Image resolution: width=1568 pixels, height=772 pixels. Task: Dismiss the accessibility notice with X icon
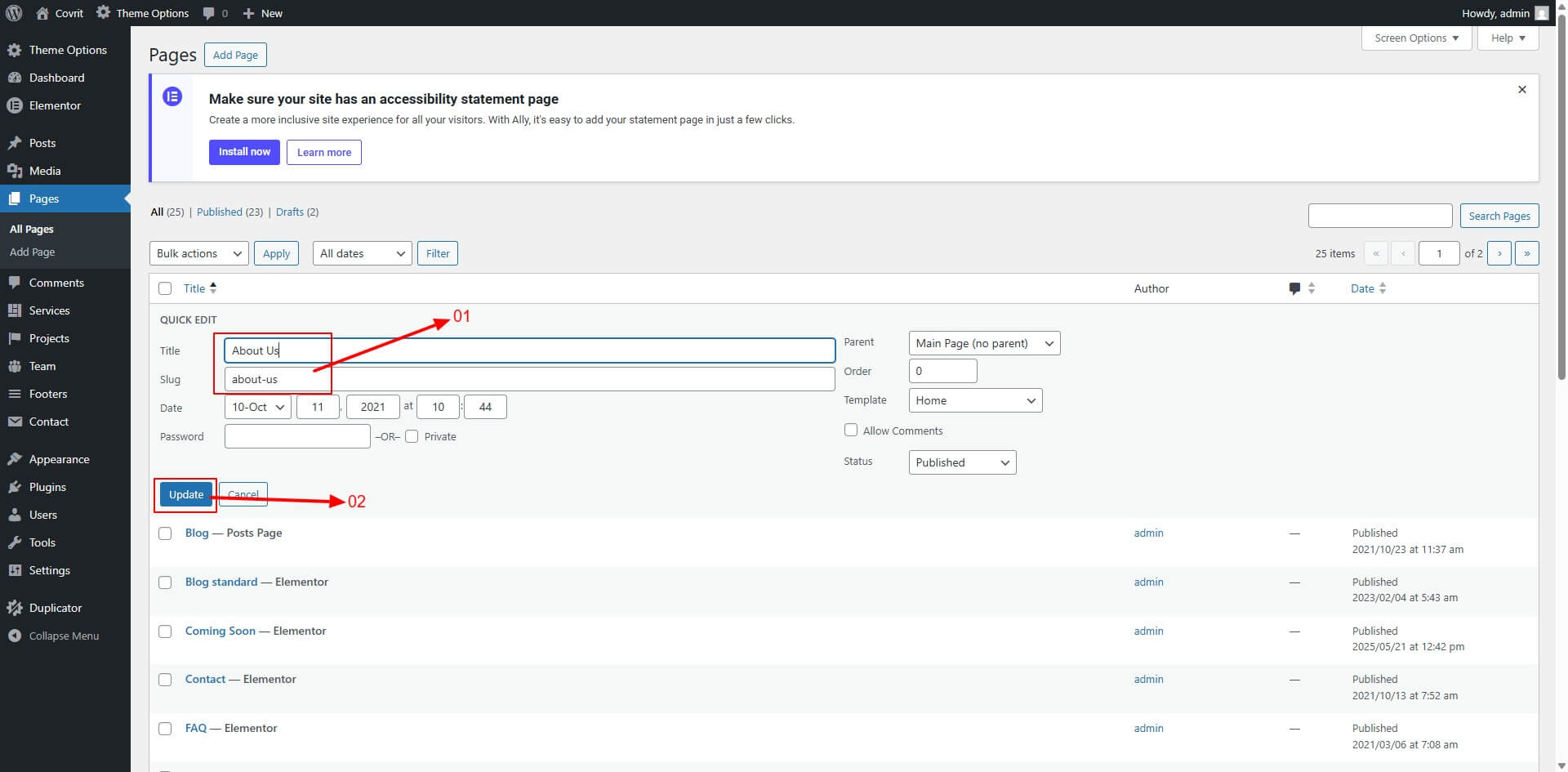click(x=1521, y=90)
